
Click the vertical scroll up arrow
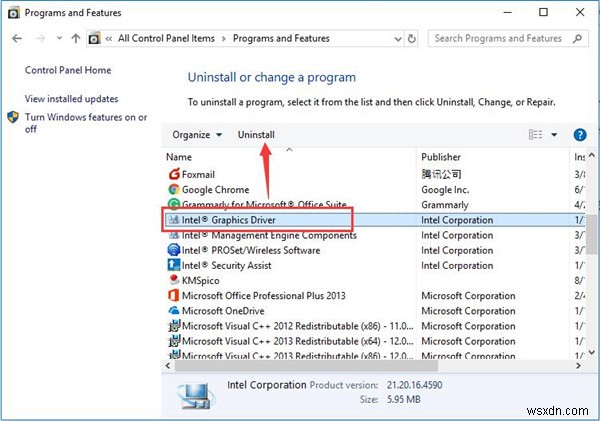tap(592, 155)
